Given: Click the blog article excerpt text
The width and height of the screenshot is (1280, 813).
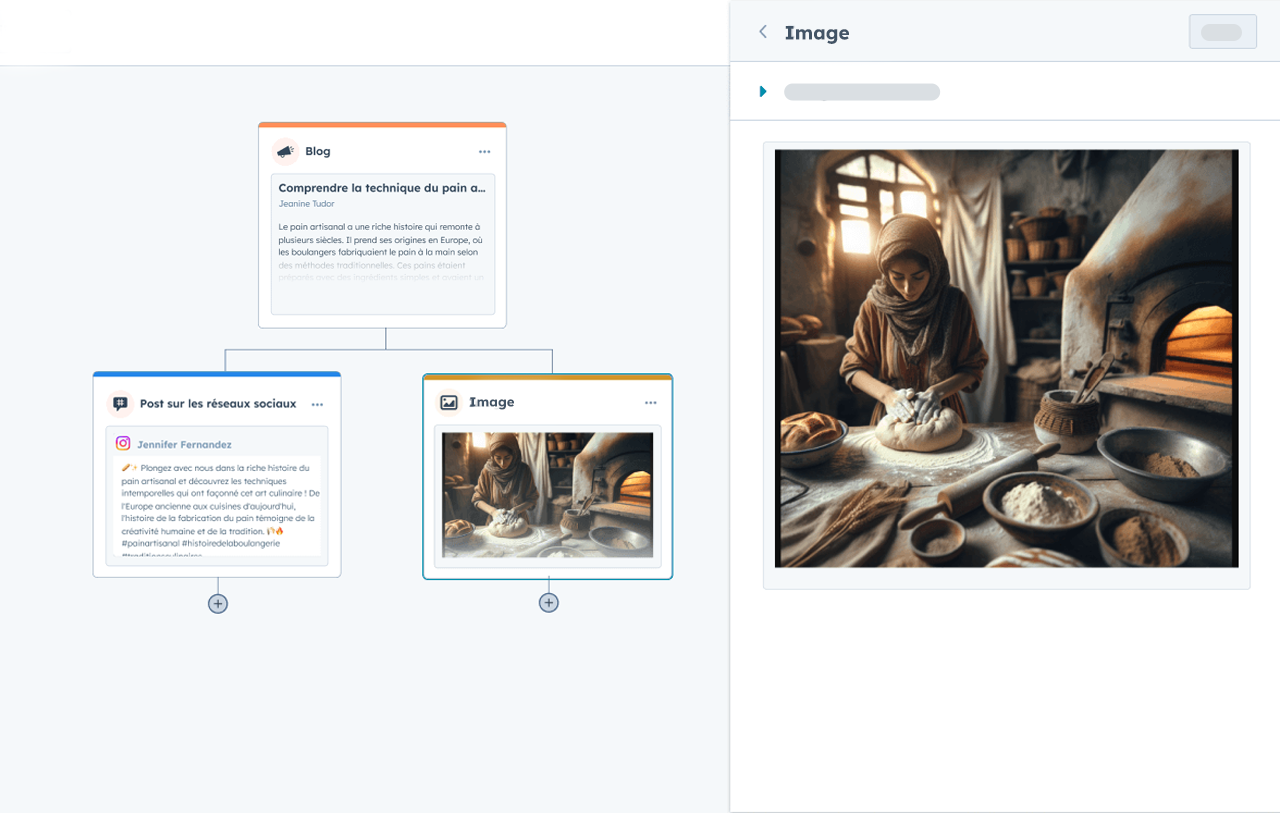Looking at the screenshot, I should click(381, 245).
